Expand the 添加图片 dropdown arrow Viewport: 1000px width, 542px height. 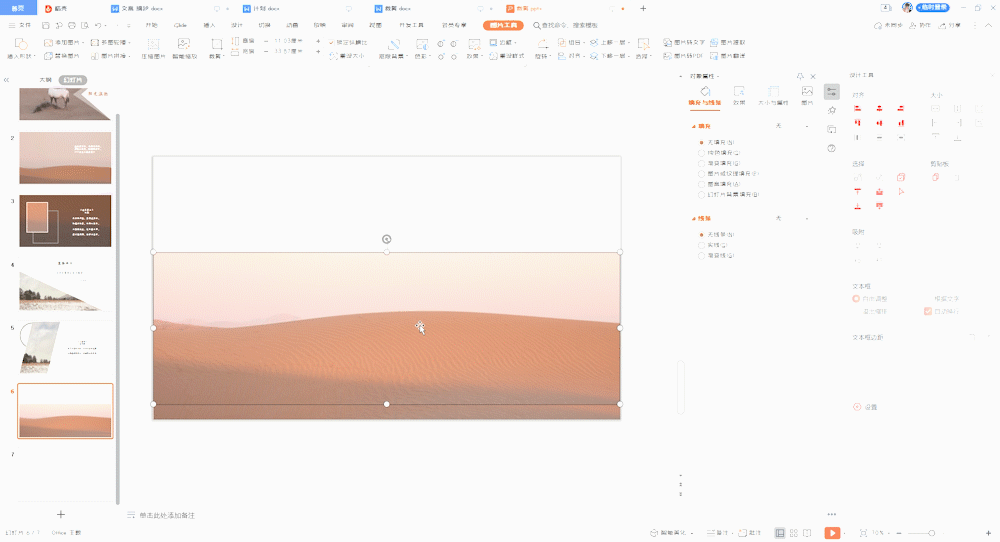click(84, 43)
